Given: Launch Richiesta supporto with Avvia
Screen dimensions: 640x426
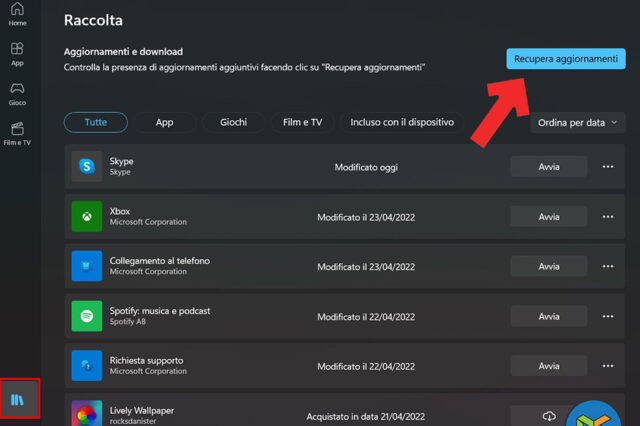Looking at the screenshot, I should coord(549,366).
